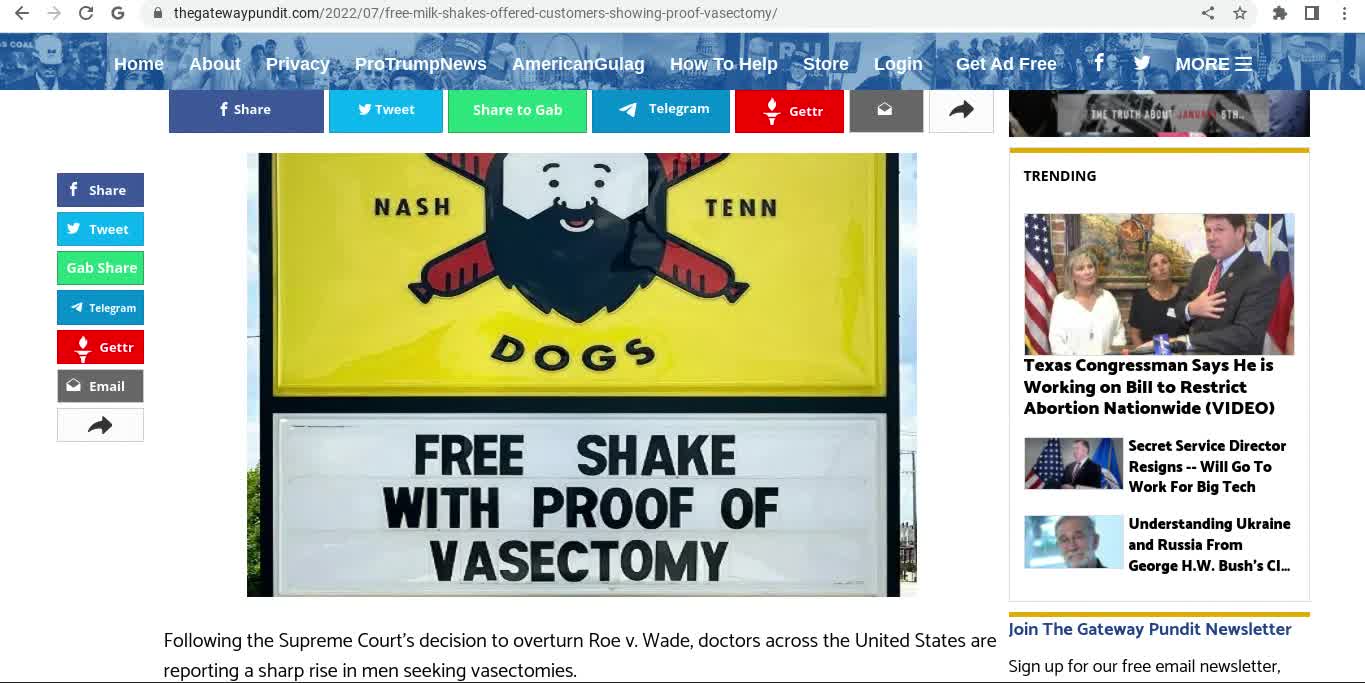Click sidebar Telegram share button
Screen dimensions: 1365x683
click(x=100, y=307)
